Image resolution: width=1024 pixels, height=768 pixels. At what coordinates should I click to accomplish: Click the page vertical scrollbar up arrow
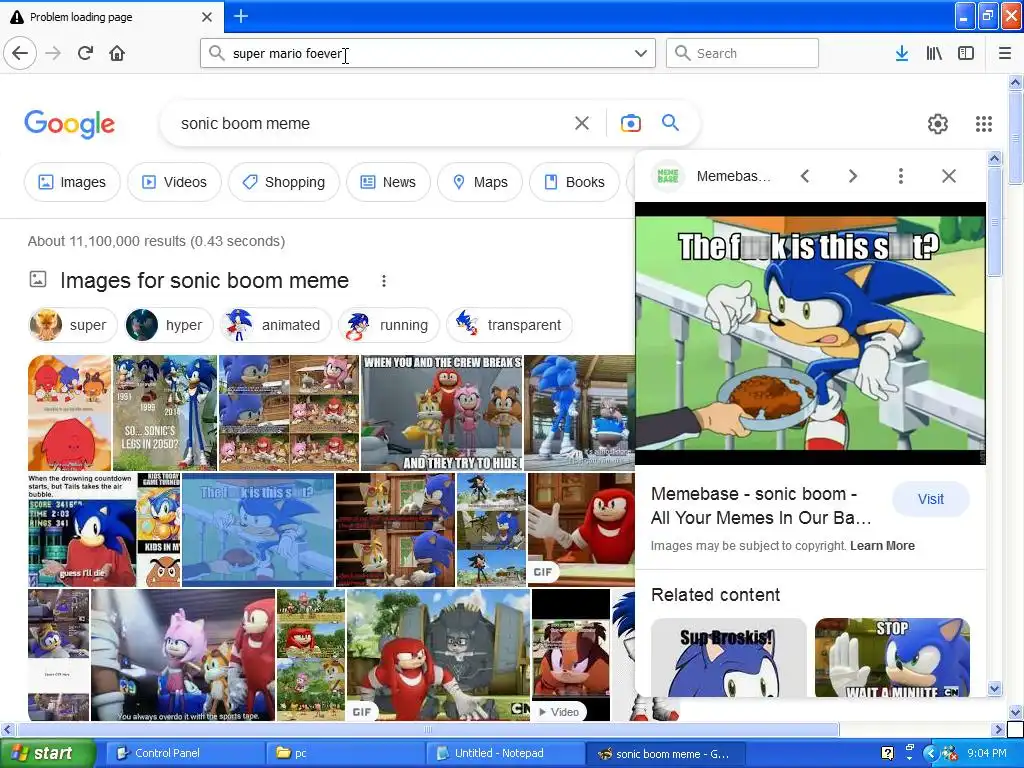tap(1015, 82)
